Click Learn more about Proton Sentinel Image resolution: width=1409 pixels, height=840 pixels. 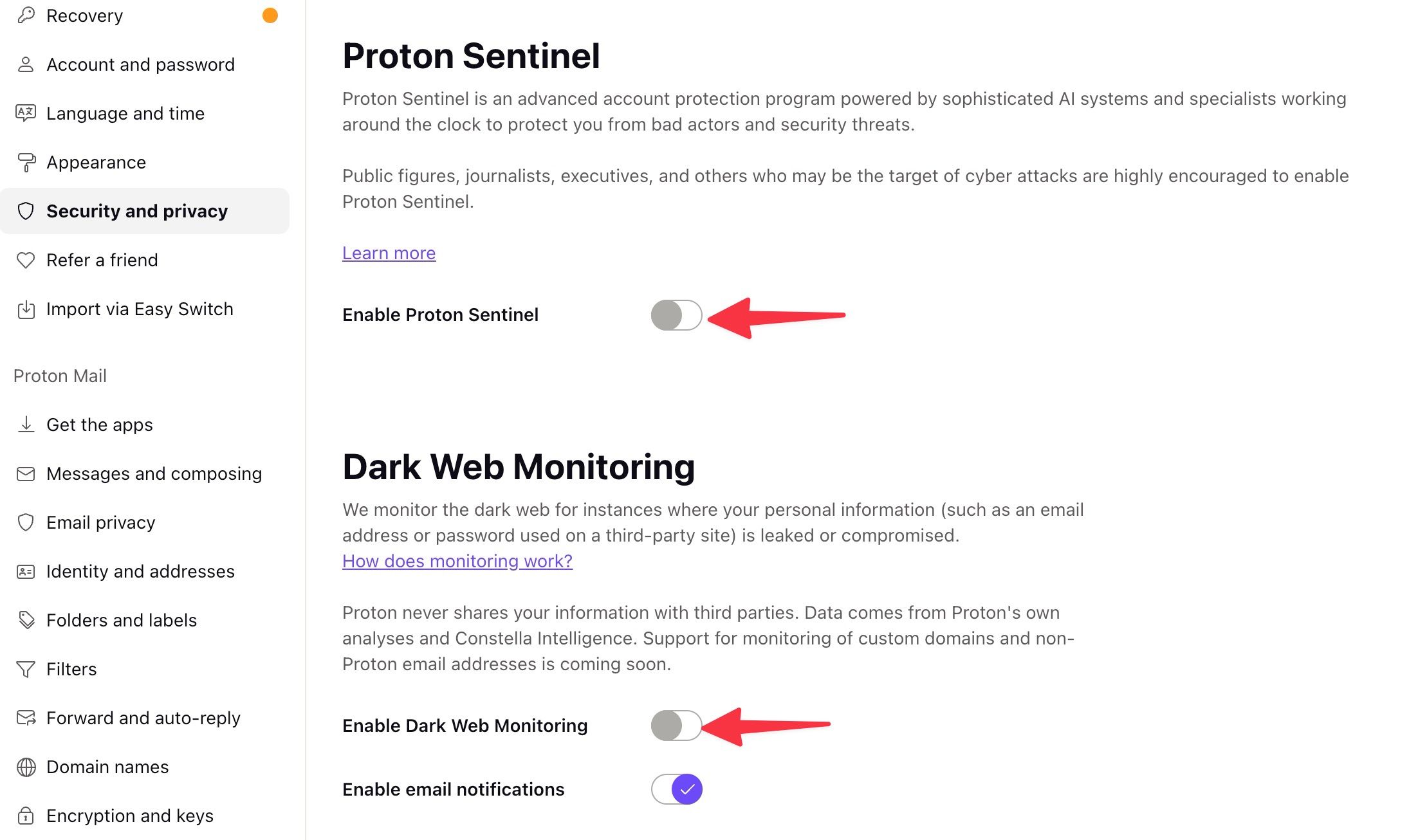(x=388, y=252)
